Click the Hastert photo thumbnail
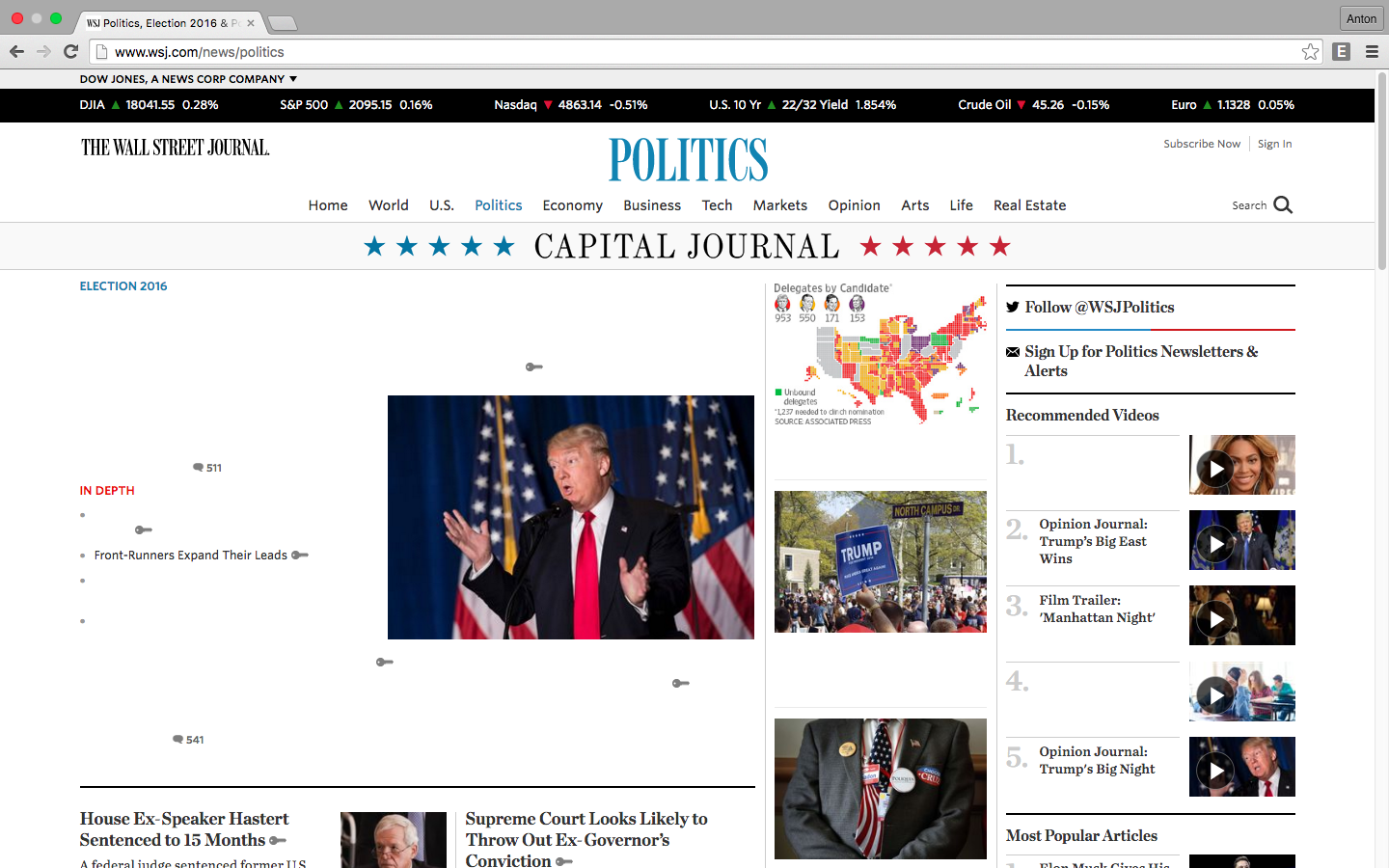 (x=394, y=840)
